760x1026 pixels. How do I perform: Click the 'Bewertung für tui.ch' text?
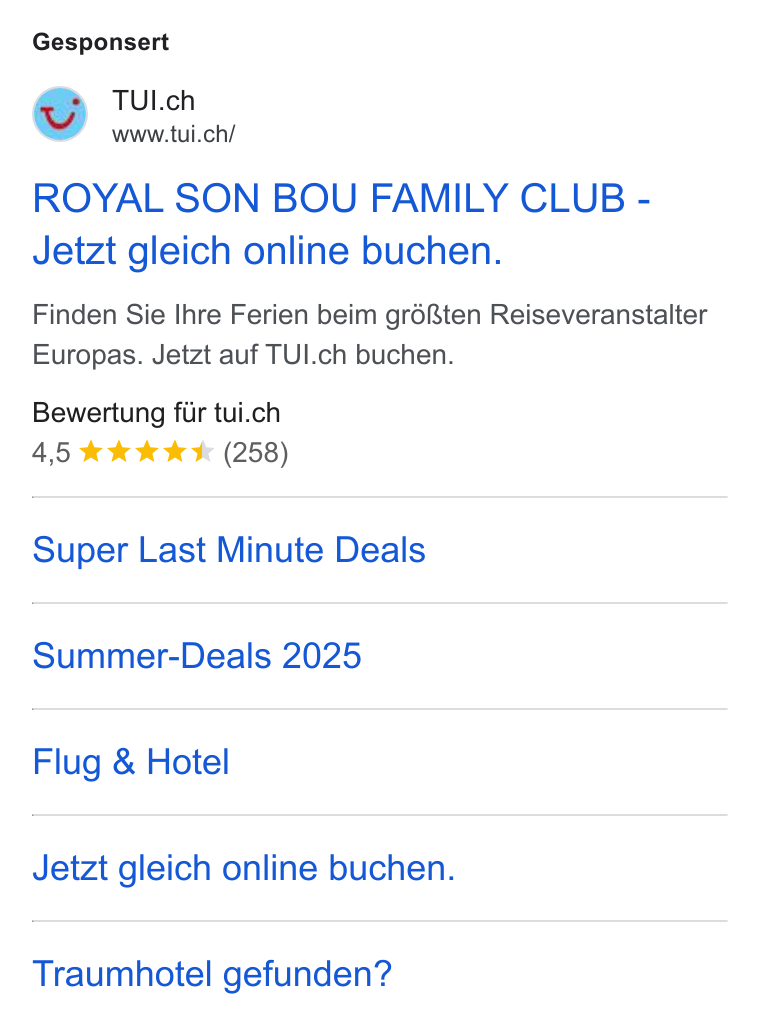(x=156, y=413)
